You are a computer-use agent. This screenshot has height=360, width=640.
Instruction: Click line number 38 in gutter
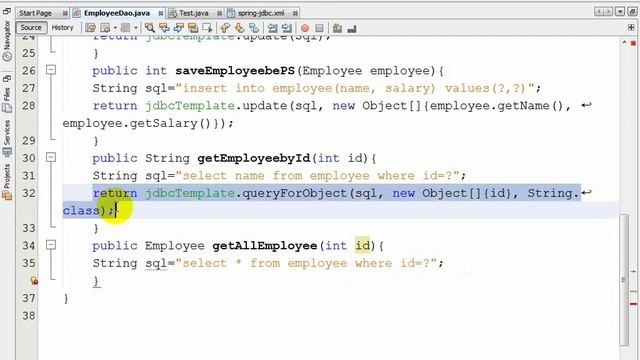click(x=29, y=316)
